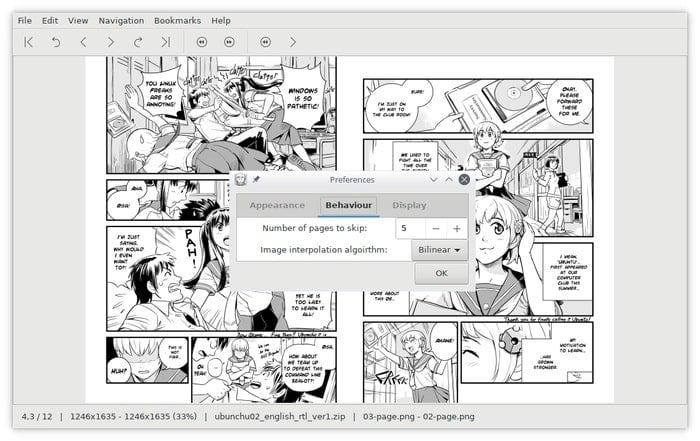Click the counter-clockwise curved arrow toolbar icon
The image size is (700, 441).
56,42
